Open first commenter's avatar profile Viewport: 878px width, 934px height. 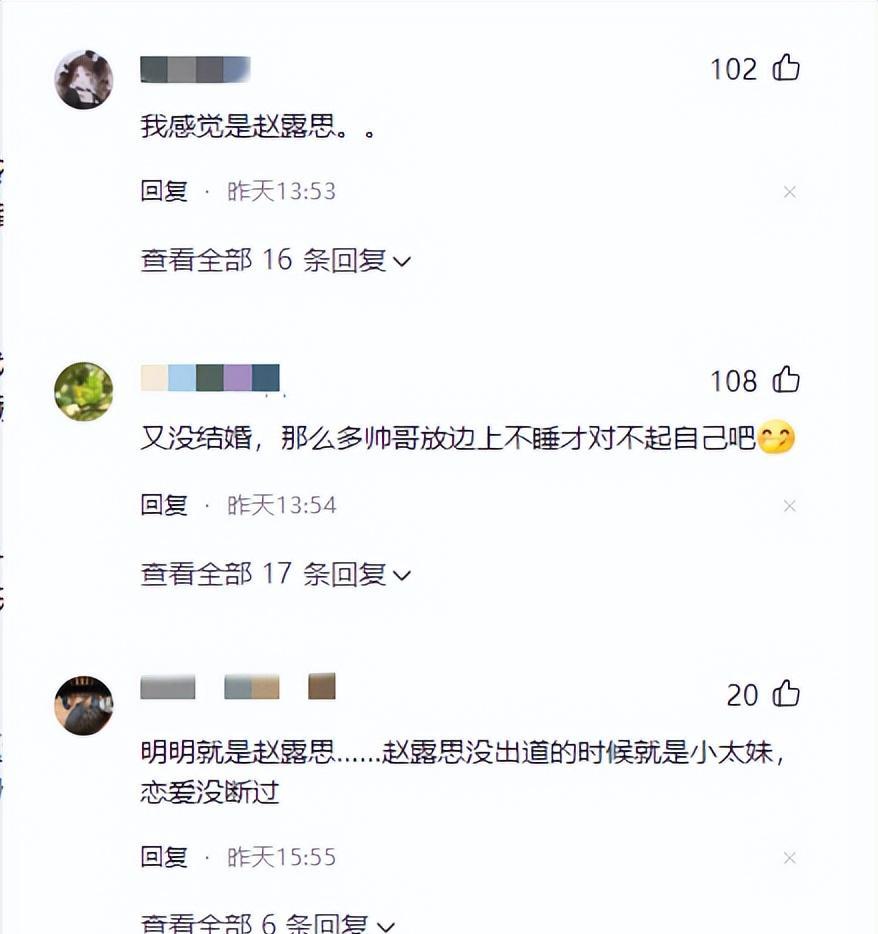coord(83,80)
